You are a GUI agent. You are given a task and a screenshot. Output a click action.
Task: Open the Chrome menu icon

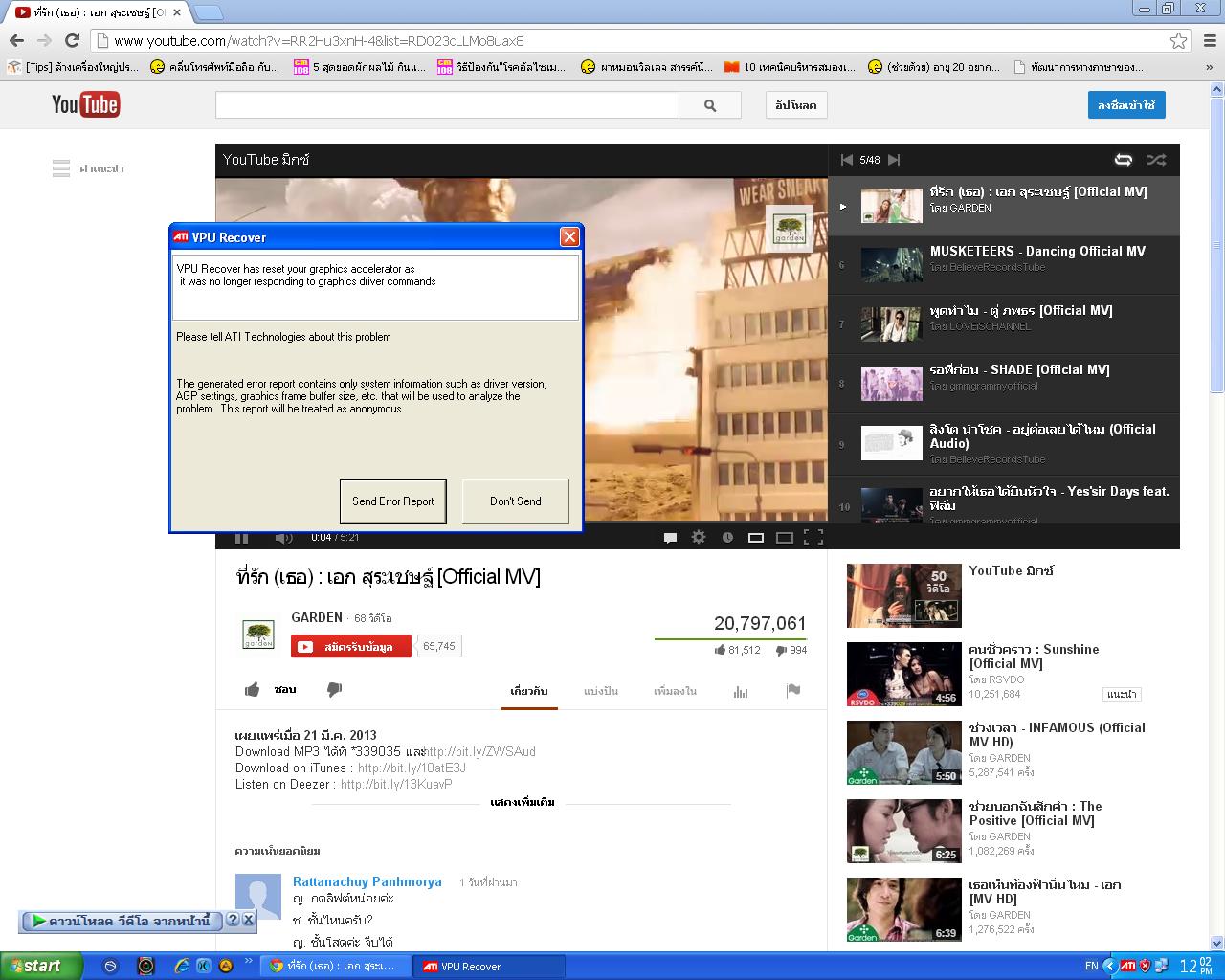(x=1209, y=40)
